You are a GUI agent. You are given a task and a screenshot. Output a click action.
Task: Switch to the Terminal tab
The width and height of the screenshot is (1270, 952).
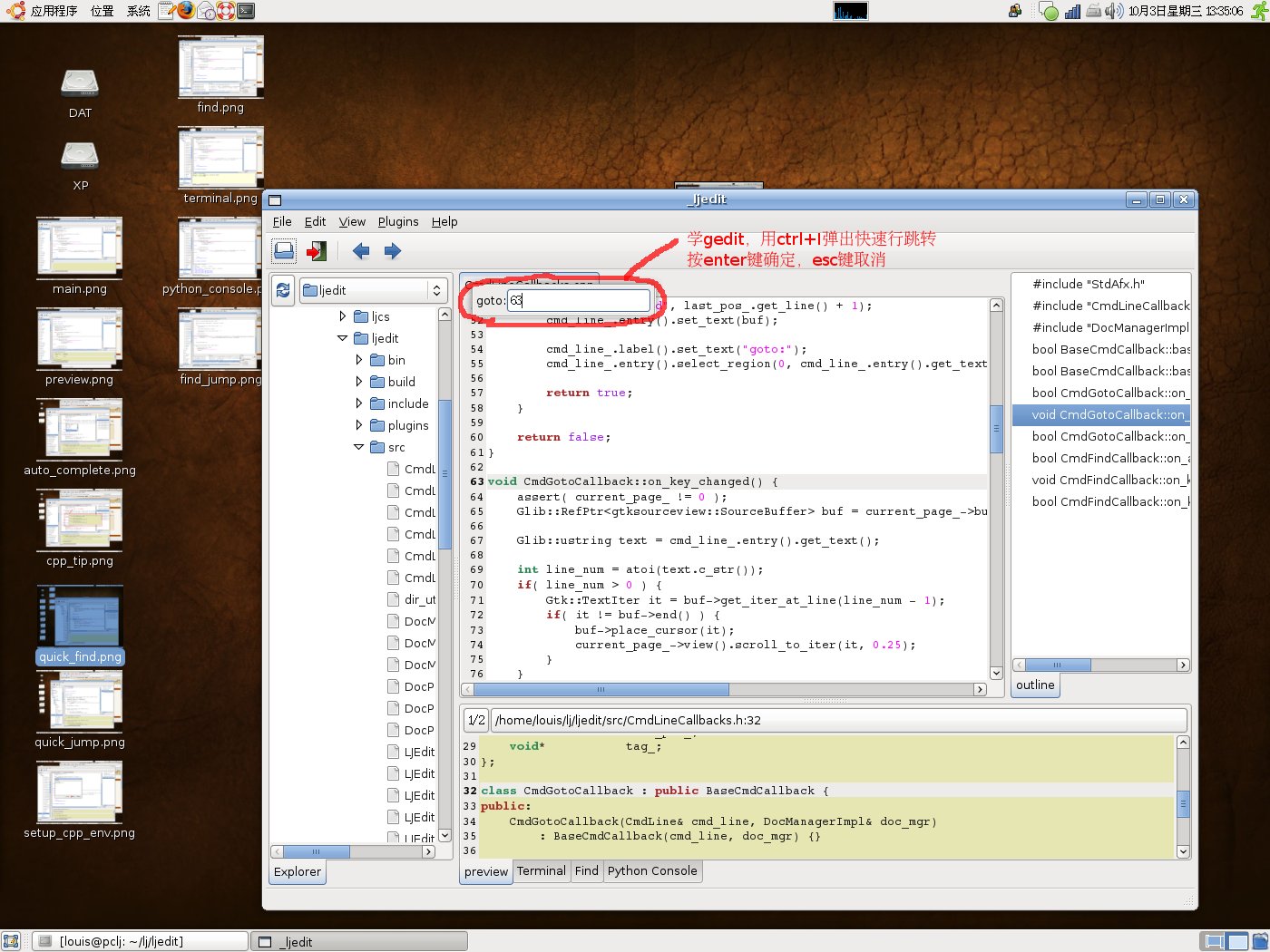pos(542,870)
